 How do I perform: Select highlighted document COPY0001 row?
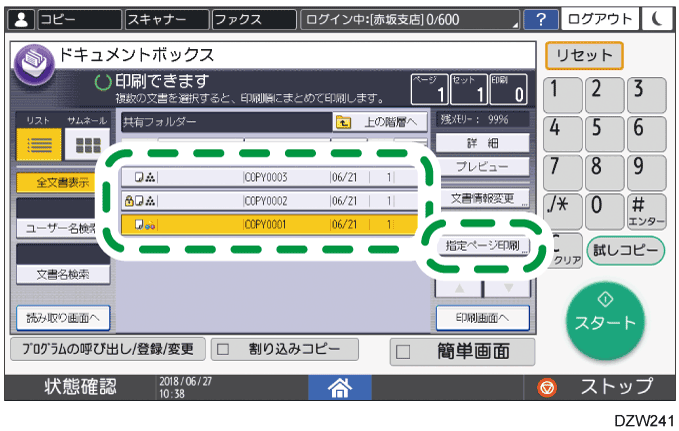pos(268,224)
